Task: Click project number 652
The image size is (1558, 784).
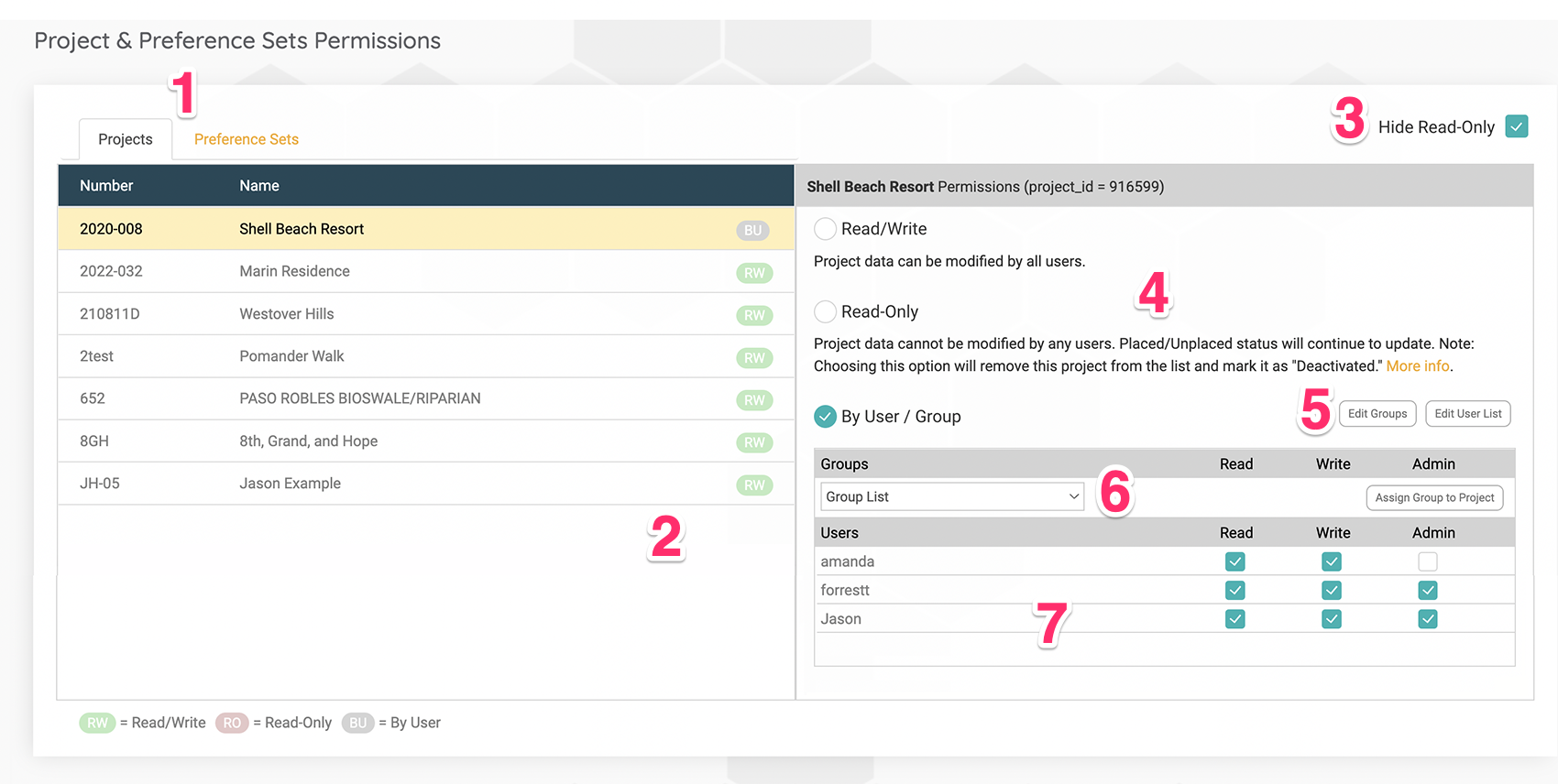Action: (x=93, y=398)
